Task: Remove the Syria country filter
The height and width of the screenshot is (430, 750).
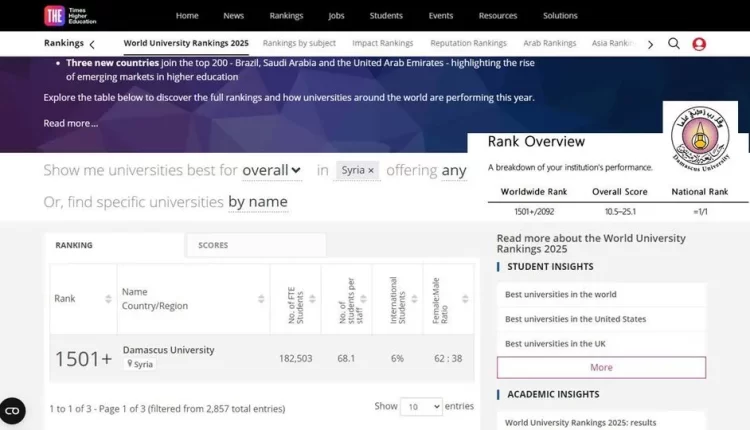Action: tap(371, 170)
